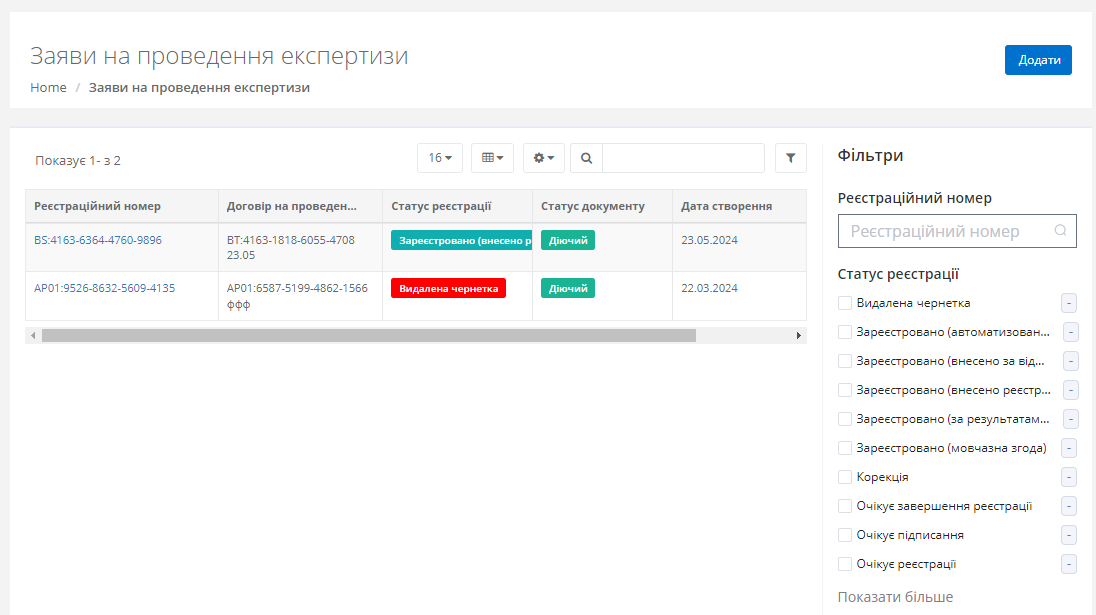Open the page size 16 dropdown
The width and height of the screenshot is (1096, 615).
click(x=440, y=158)
